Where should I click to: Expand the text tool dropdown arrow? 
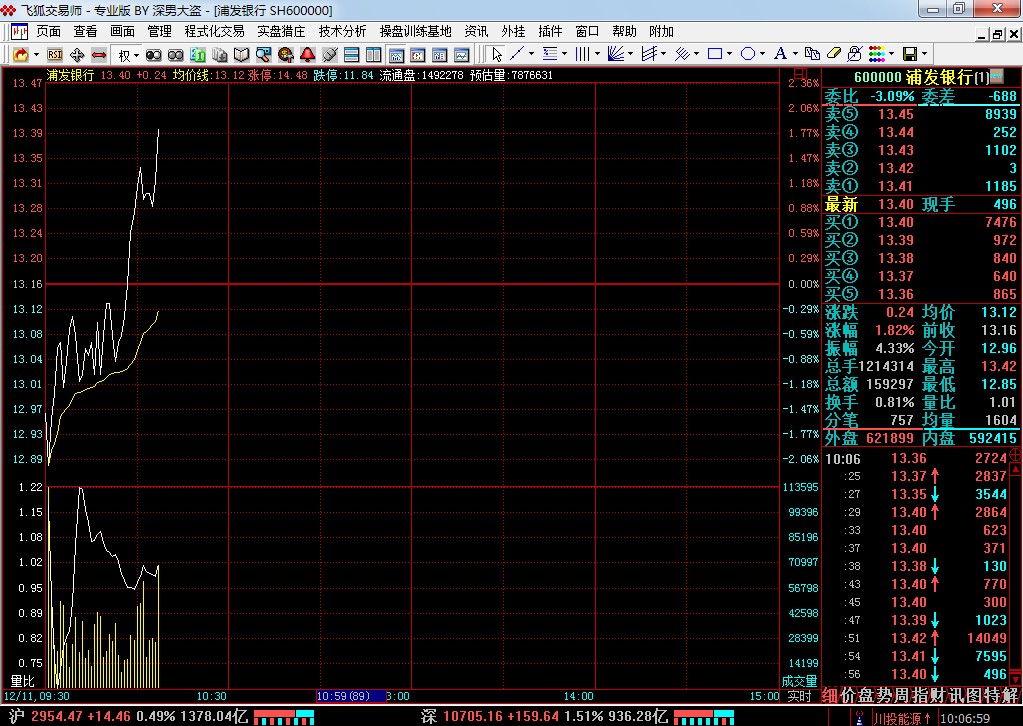tap(795, 53)
